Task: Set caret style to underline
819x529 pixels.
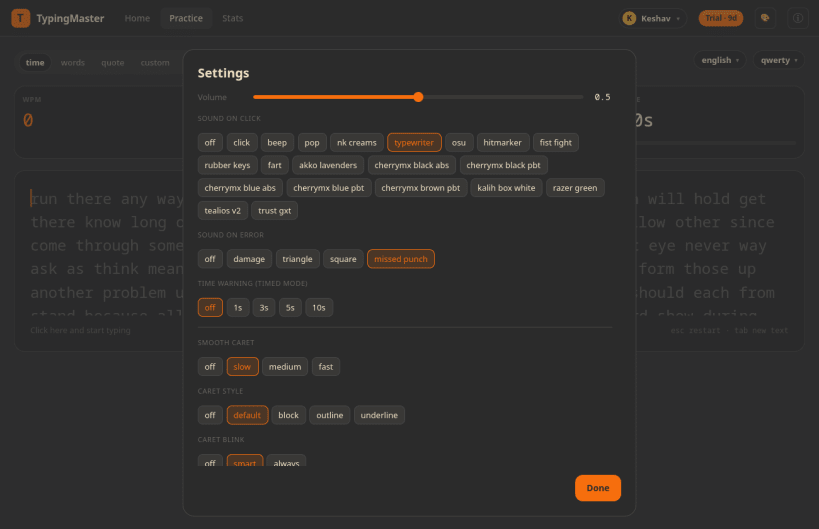Action: coord(379,415)
